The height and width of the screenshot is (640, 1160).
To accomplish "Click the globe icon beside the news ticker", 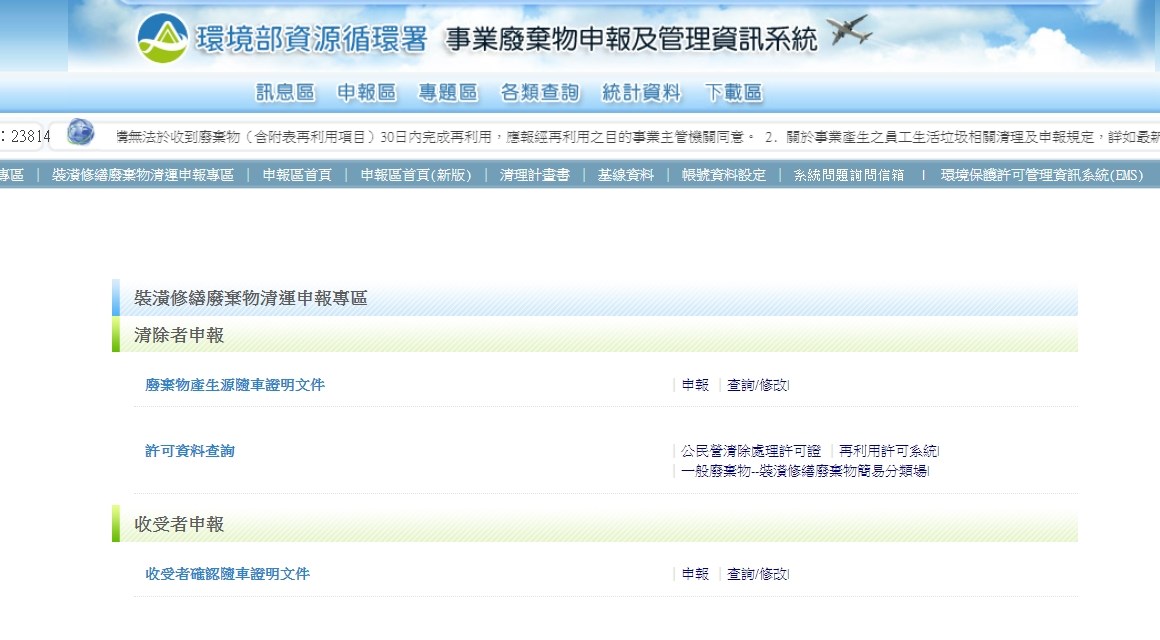I will pyautogui.click(x=81, y=132).
